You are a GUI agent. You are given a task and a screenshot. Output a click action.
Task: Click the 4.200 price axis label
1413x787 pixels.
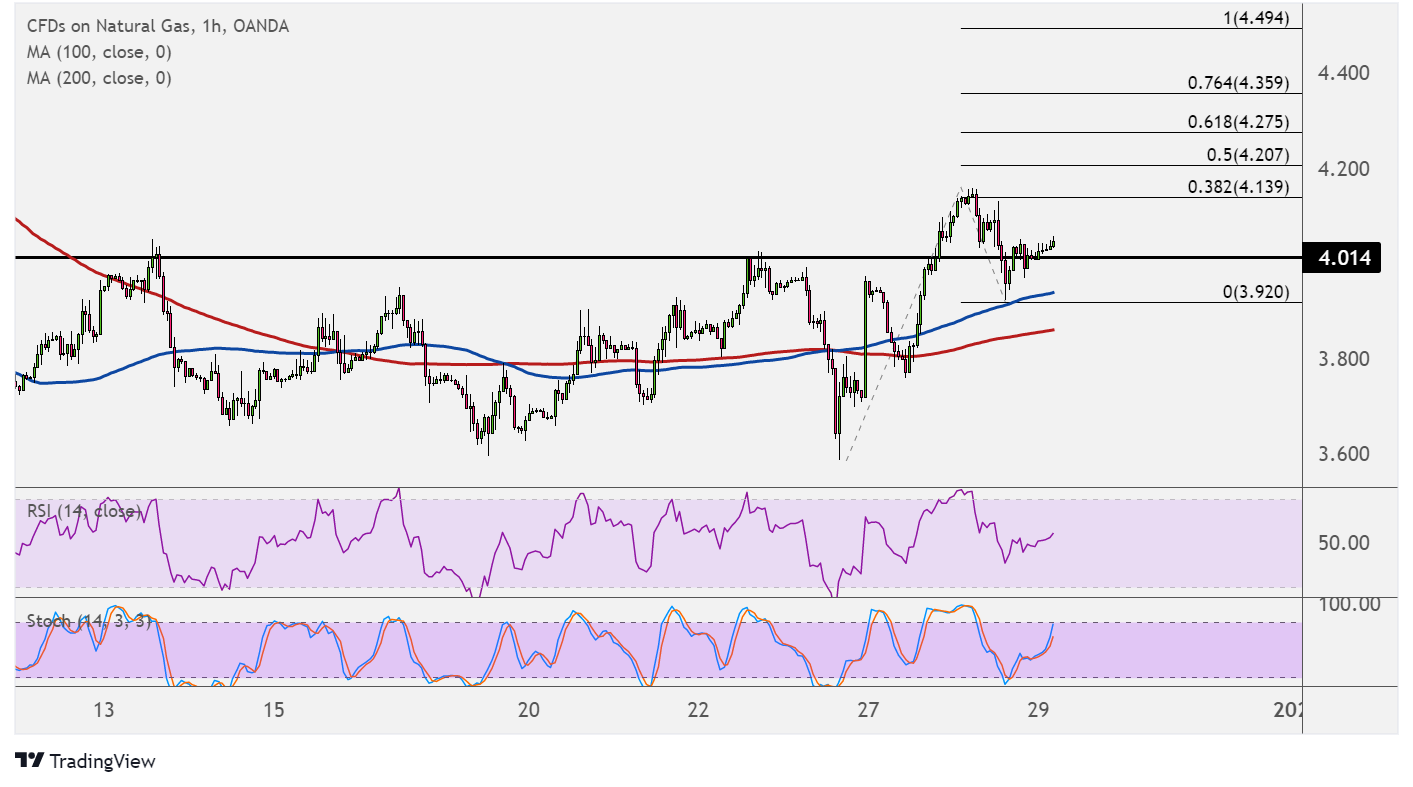click(x=1343, y=168)
